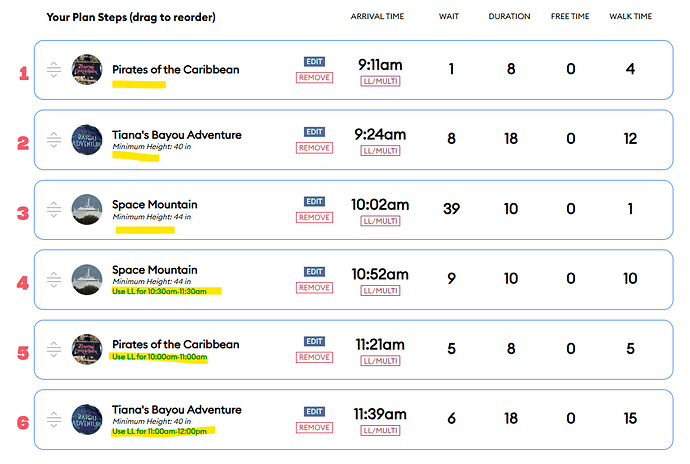
Task: Click the Space Mountain thumbnail in the 10:52am step
Action: click(88, 280)
